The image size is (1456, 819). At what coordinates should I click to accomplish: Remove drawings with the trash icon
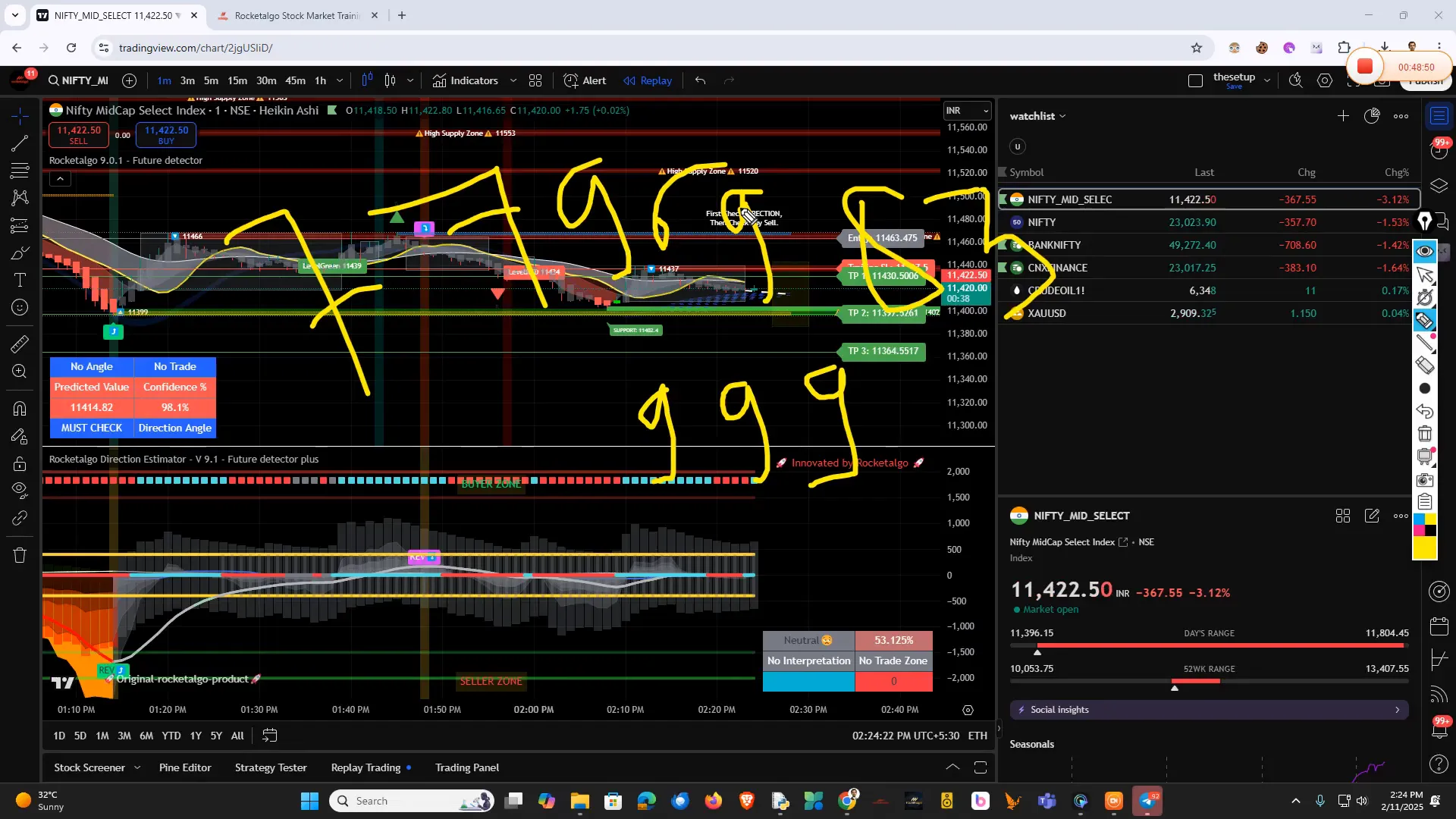tap(20, 555)
